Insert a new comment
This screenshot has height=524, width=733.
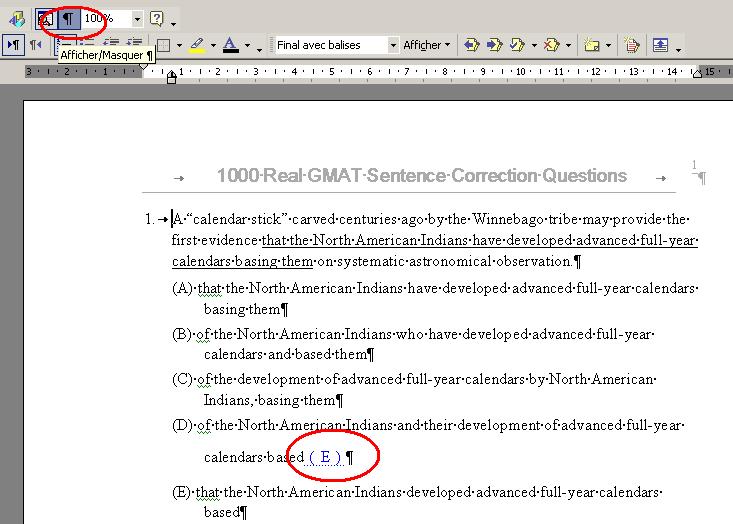(x=591, y=45)
